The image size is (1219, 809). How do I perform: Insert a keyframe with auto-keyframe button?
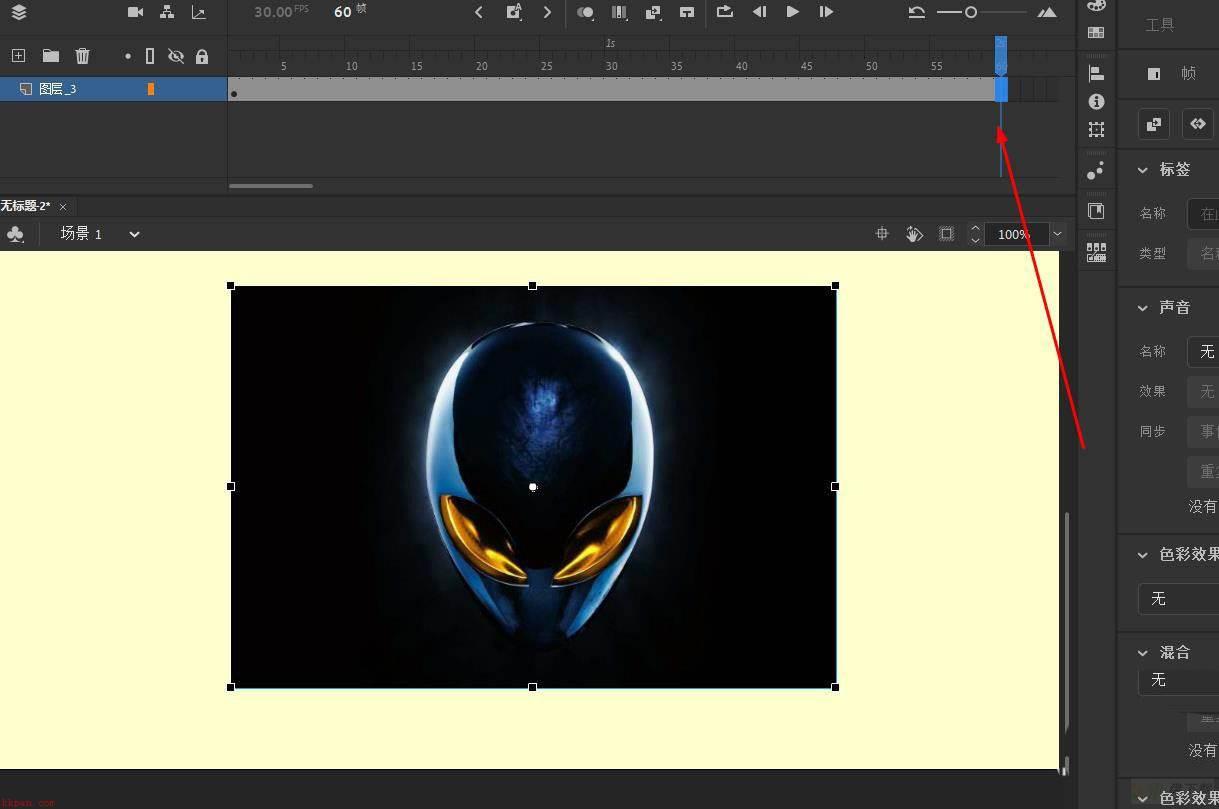pos(513,12)
